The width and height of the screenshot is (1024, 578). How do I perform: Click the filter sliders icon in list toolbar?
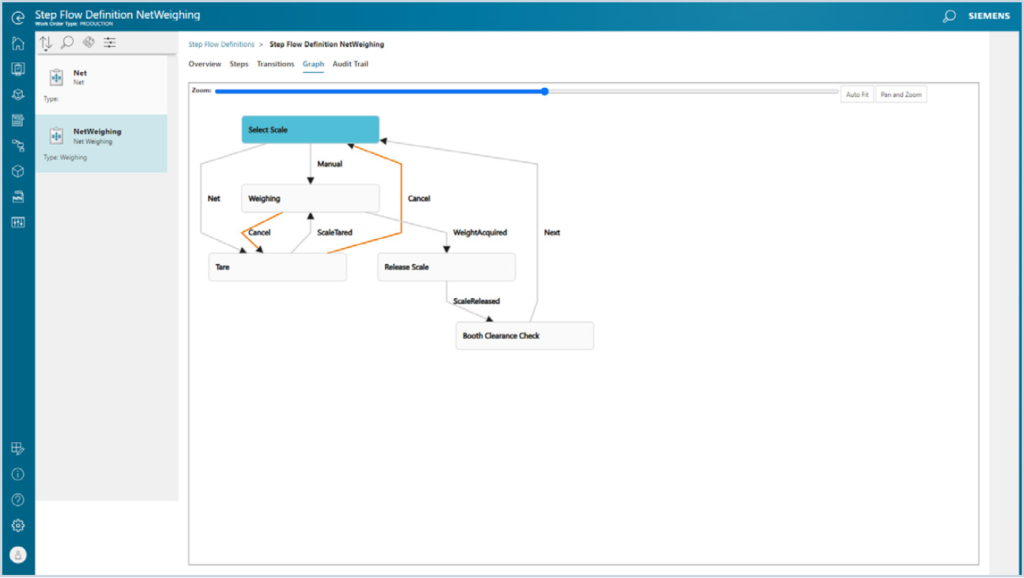pyautogui.click(x=110, y=42)
